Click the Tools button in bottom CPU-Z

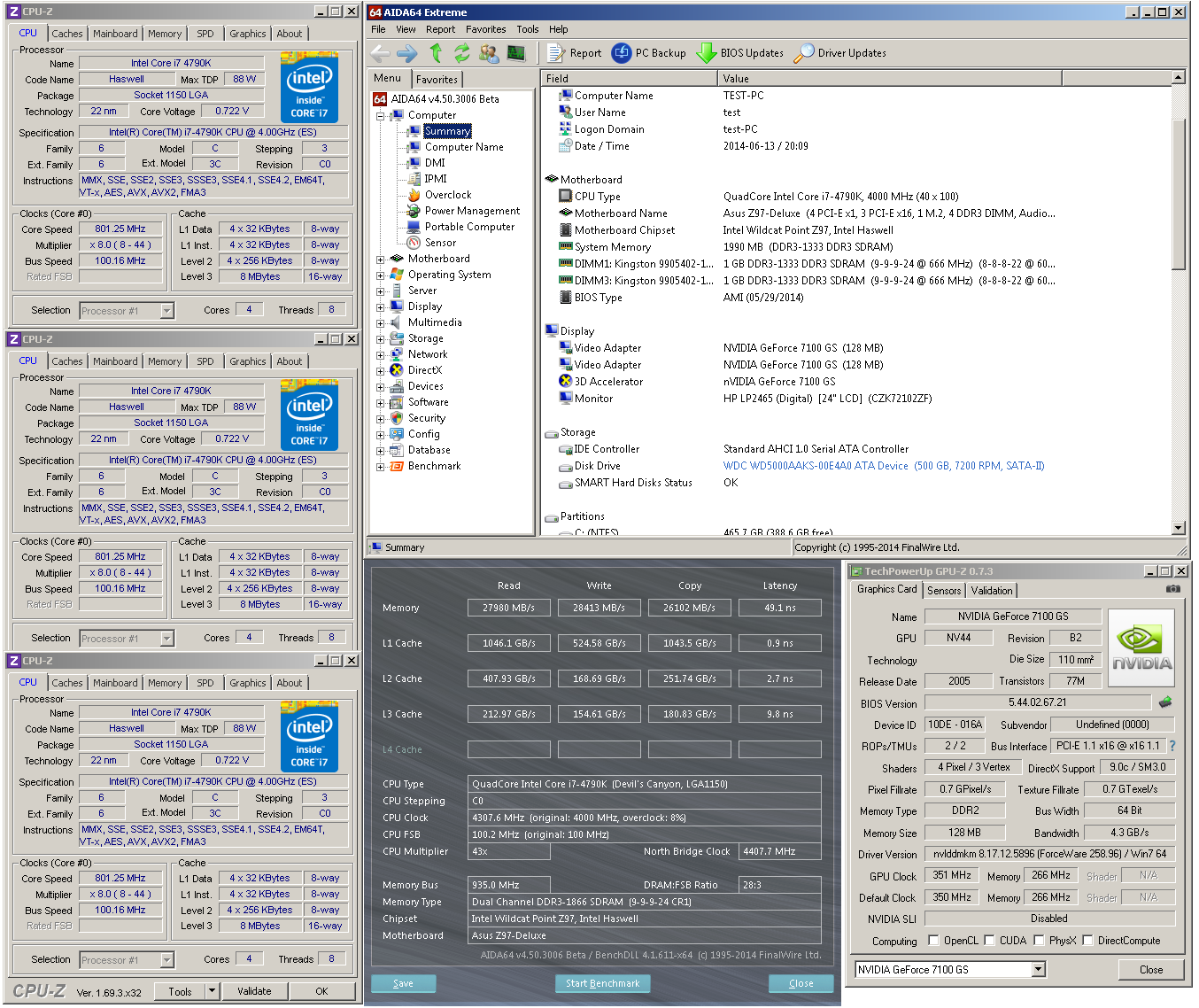coord(181,991)
